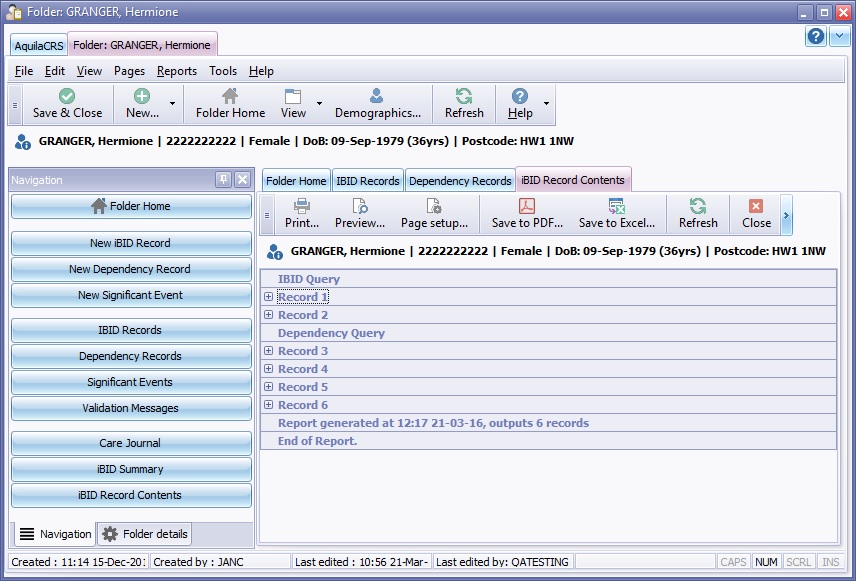Viewport: 856px width, 581px height.
Task: Click the Save & Close toolbar icon
Action: tap(67, 96)
